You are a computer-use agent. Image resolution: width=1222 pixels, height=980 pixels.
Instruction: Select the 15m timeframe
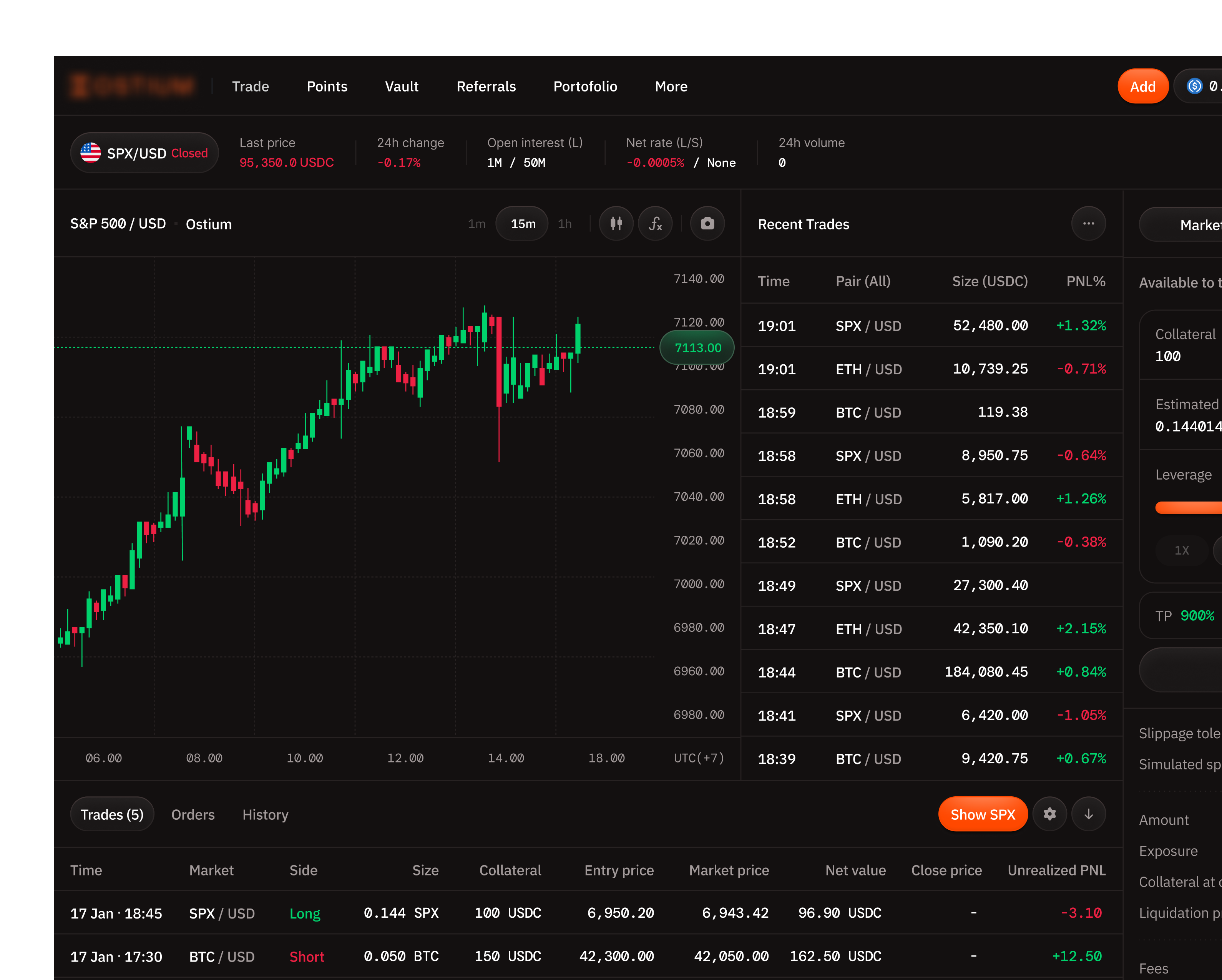pos(523,224)
